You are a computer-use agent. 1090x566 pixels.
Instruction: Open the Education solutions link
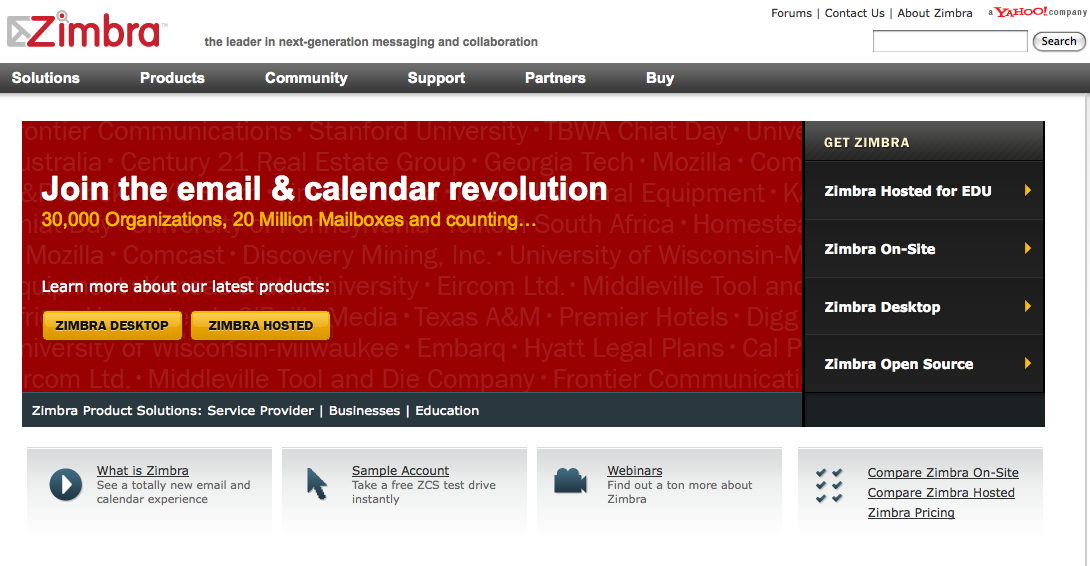[x=447, y=410]
